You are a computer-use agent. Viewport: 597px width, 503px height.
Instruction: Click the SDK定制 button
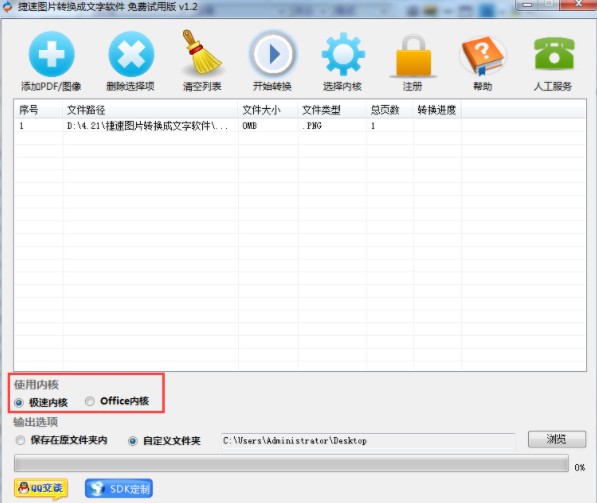pyautogui.click(x=119, y=489)
